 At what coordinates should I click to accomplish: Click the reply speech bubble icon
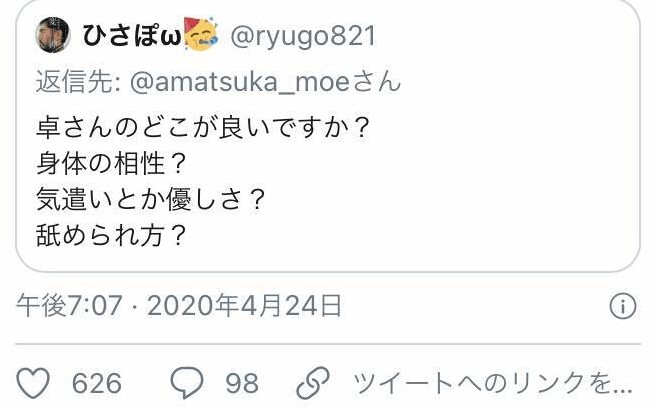click(x=187, y=383)
